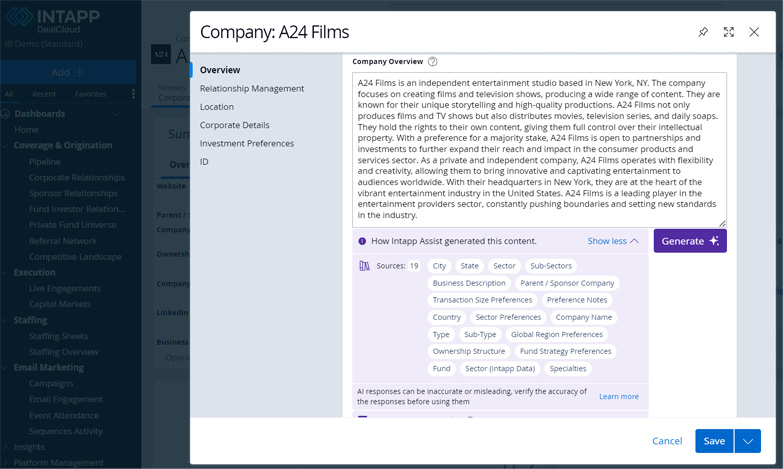This screenshot has height=469, width=783.
Task: Collapse the Execution sidebar group
Action: click(5, 273)
